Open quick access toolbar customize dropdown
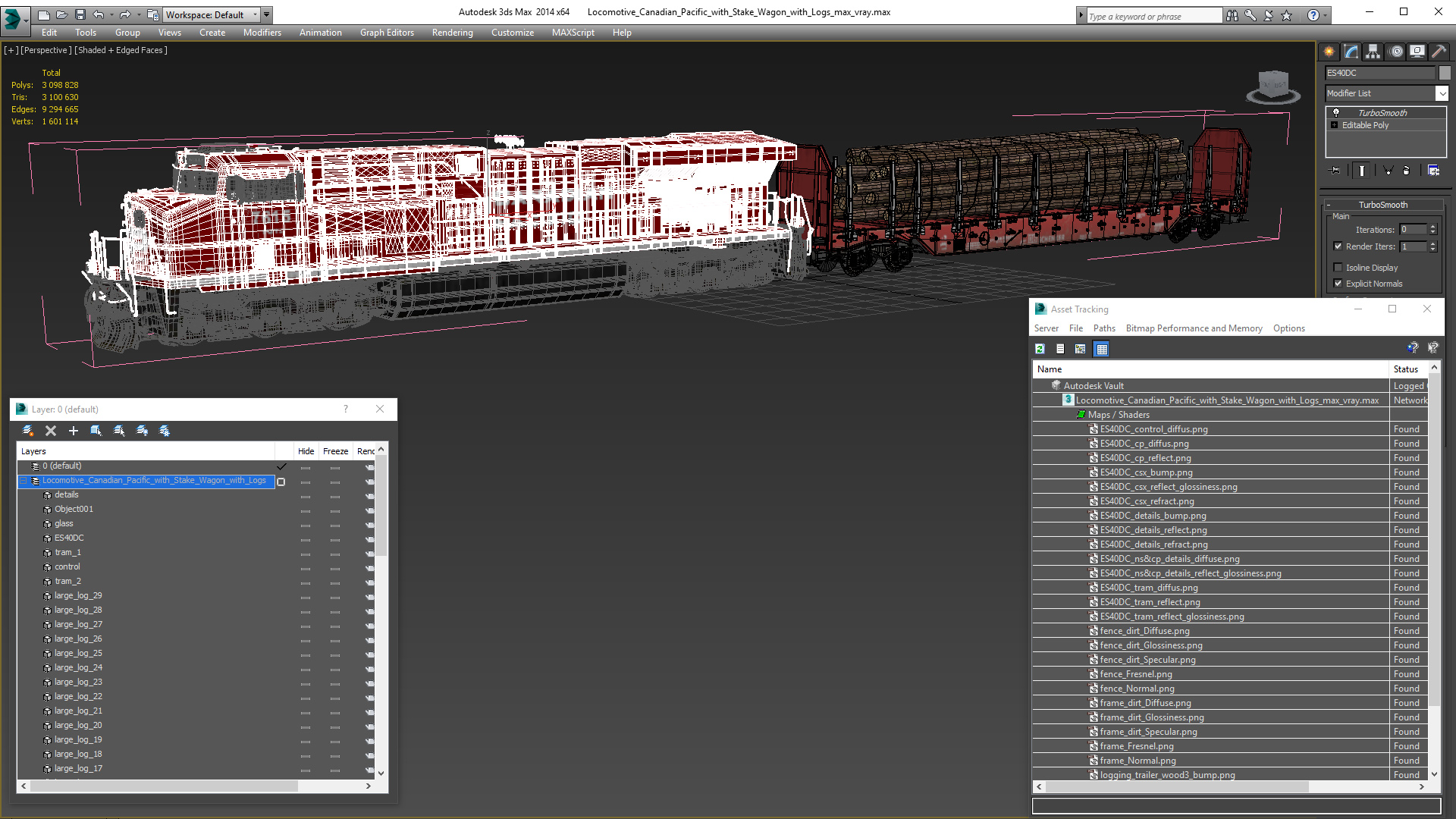Viewport: 1456px width, 819px height. click(x=266, y=14)
